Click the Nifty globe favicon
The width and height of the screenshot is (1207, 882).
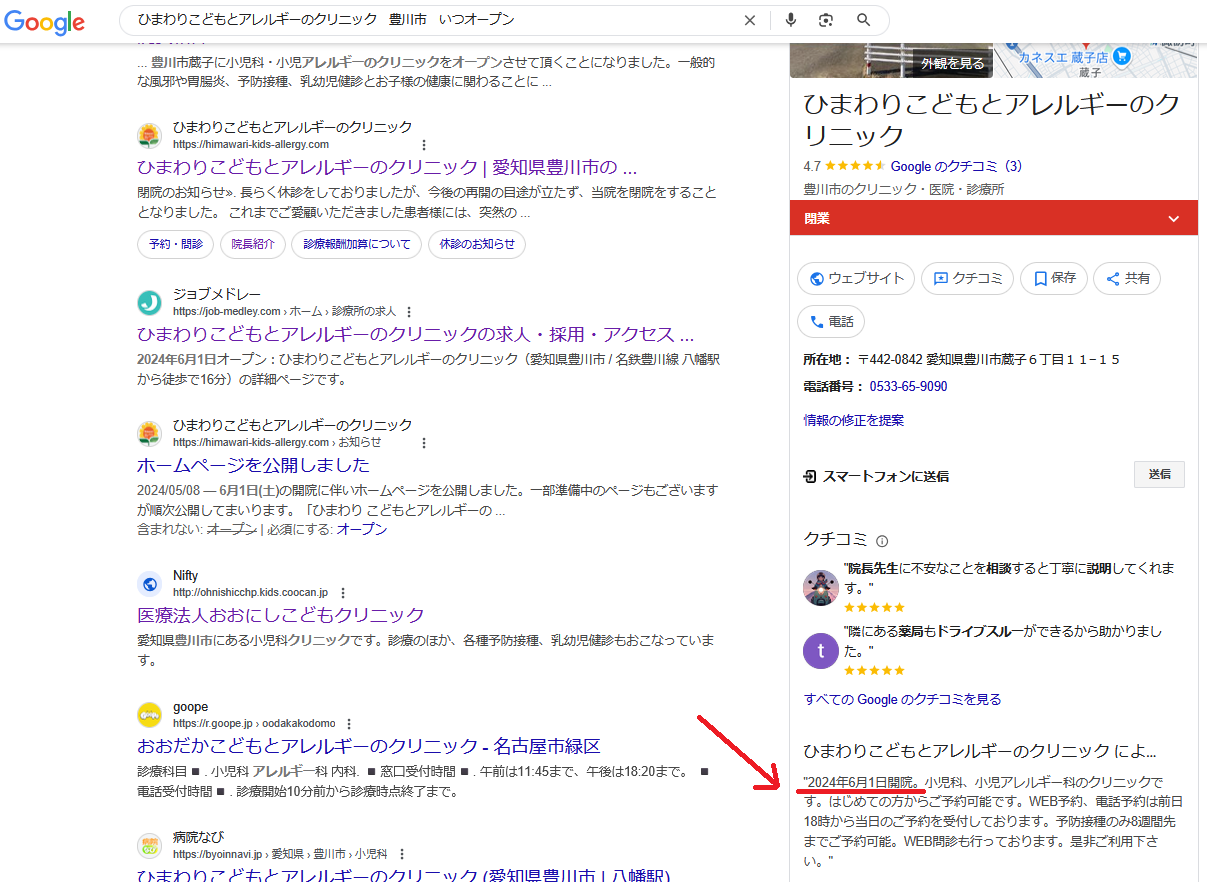[149, 583]
